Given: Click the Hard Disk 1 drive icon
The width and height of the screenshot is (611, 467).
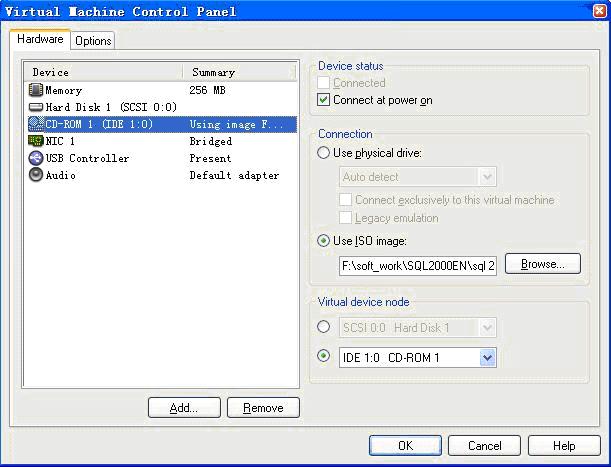Looking at the screenshot, I should tap(36, 107).
